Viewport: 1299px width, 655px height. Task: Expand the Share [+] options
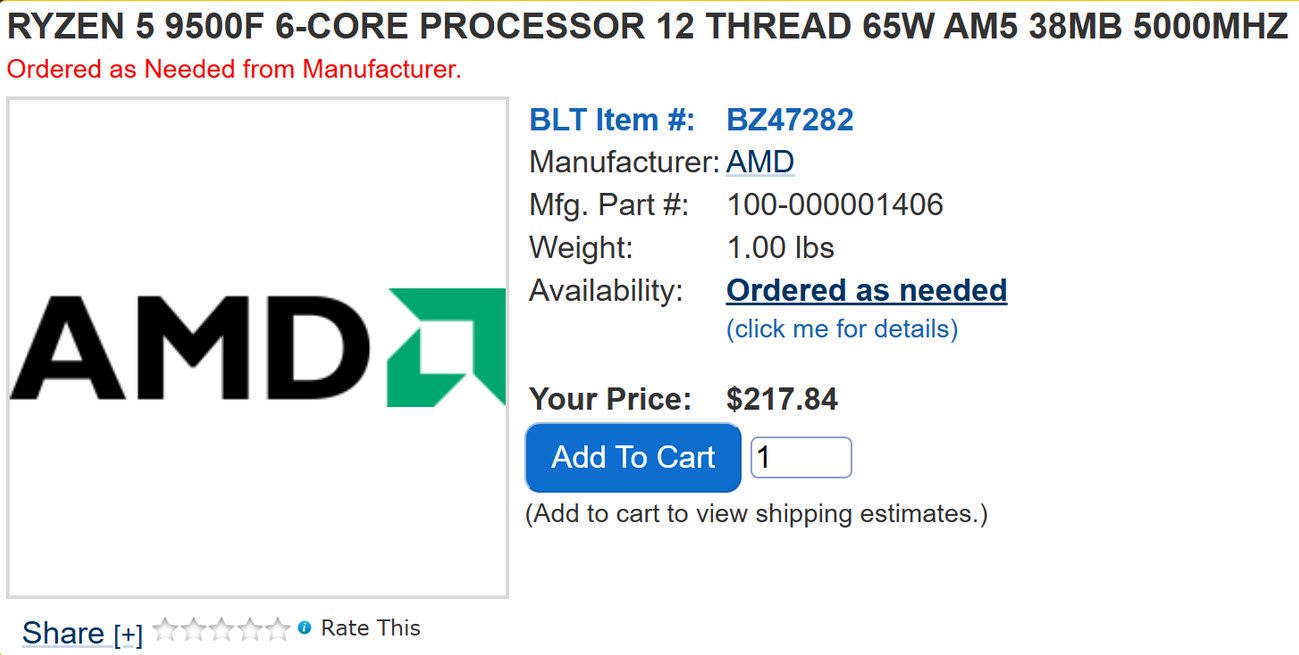(128, 634)
